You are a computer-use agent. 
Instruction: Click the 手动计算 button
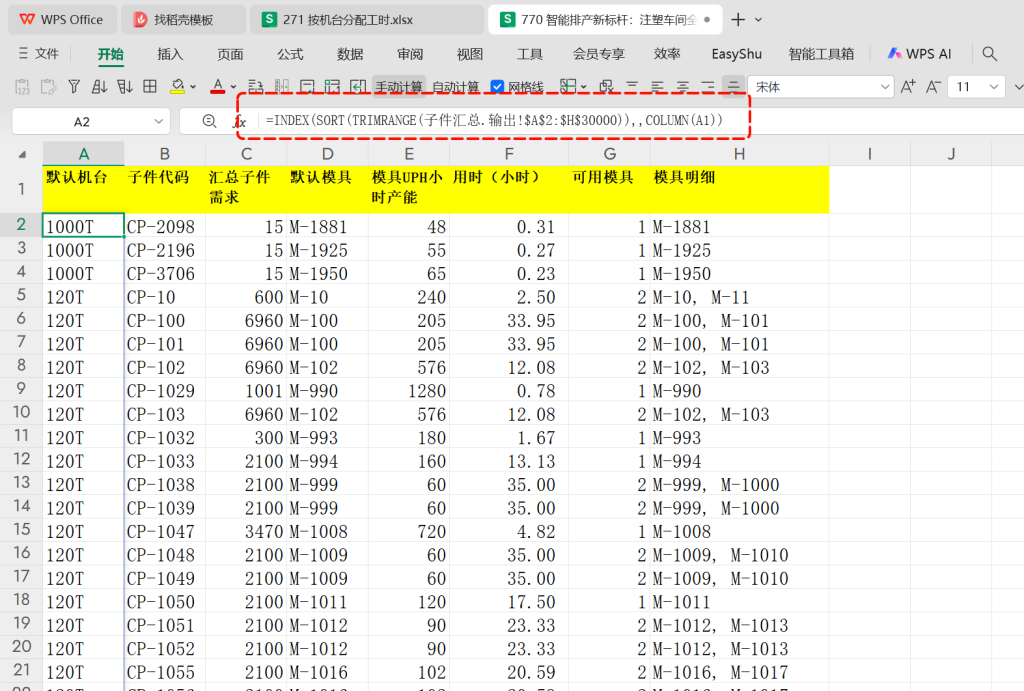tap(398, 87)
